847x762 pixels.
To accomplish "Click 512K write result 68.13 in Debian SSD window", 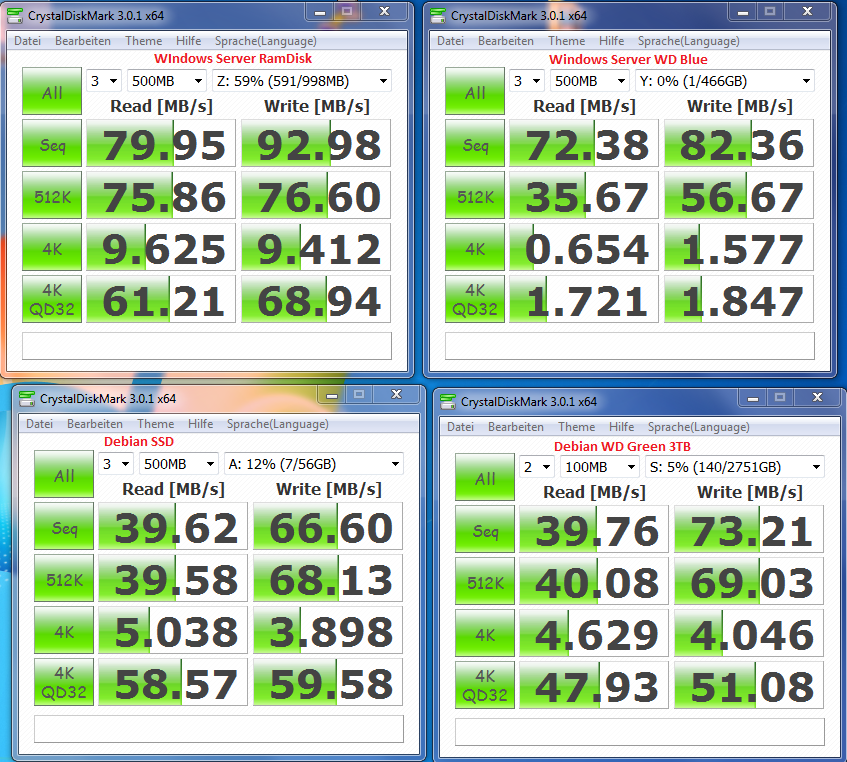I will coord(328,578).
